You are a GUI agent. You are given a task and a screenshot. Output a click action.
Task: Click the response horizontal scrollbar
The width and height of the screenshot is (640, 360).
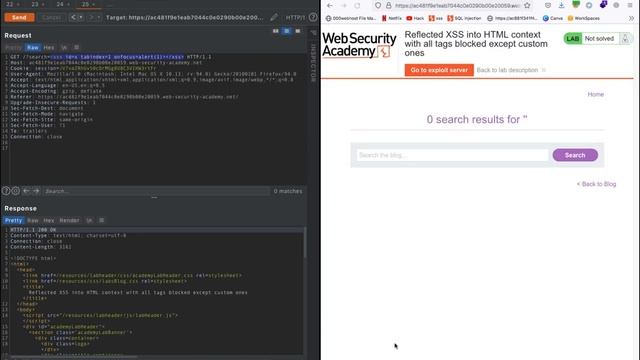(73, 357)
